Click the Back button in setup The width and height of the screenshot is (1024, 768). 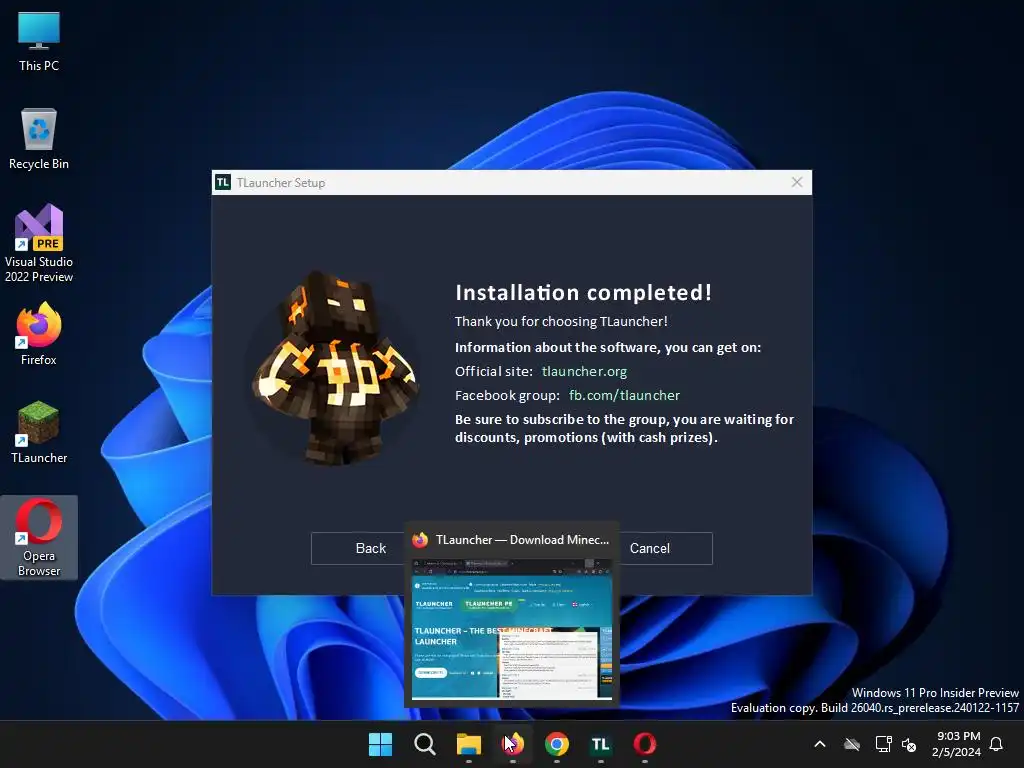(370, 549)
